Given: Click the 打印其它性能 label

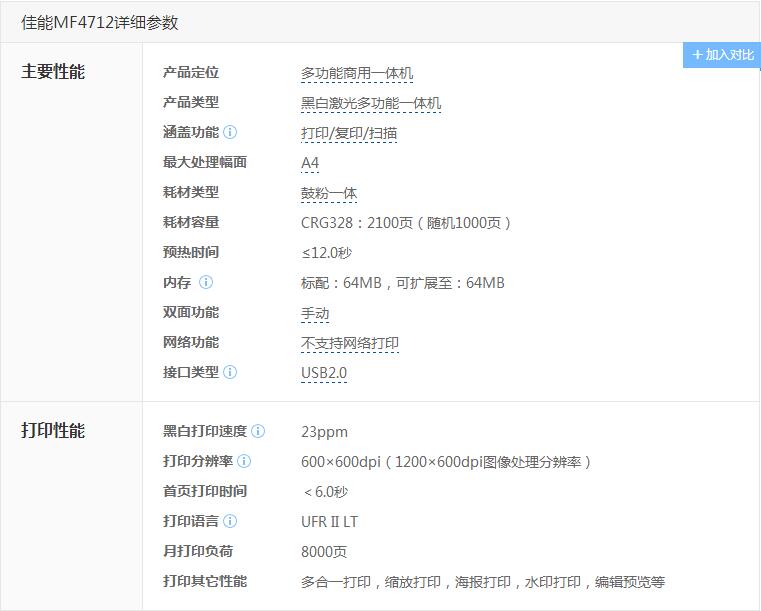Looking at the screenshot, I should coord(205,581).
